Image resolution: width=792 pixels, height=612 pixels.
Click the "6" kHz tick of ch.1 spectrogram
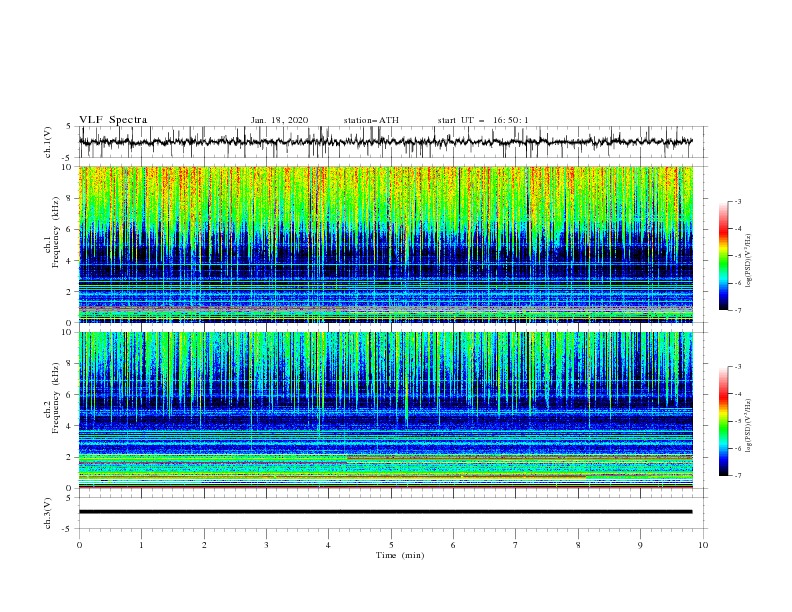pyautogui.click(x=70, y=229)
